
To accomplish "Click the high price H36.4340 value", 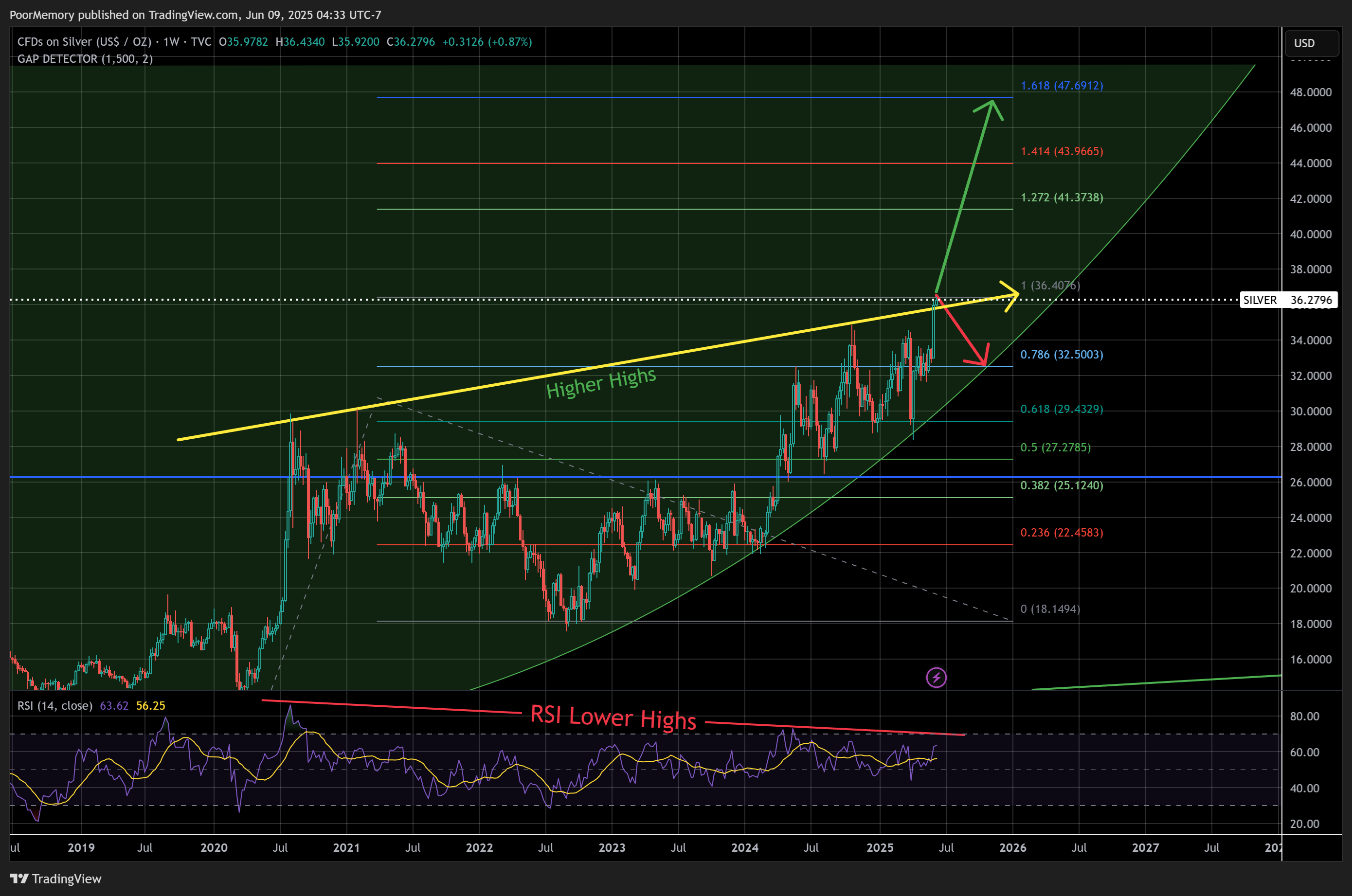I will [x=300, y=42].
